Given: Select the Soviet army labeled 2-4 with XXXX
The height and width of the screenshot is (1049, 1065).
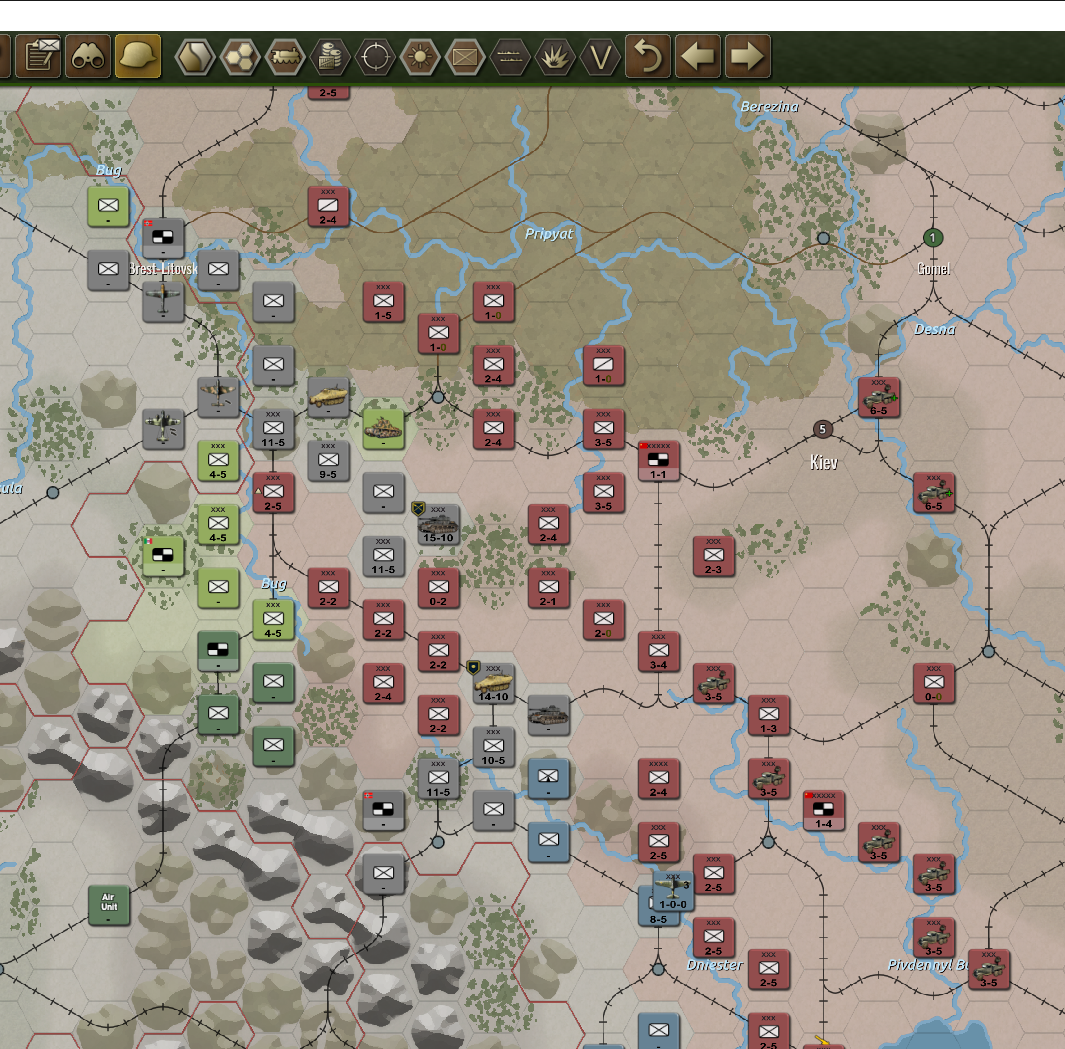Looking at the screenshot, I should [658, 778].
